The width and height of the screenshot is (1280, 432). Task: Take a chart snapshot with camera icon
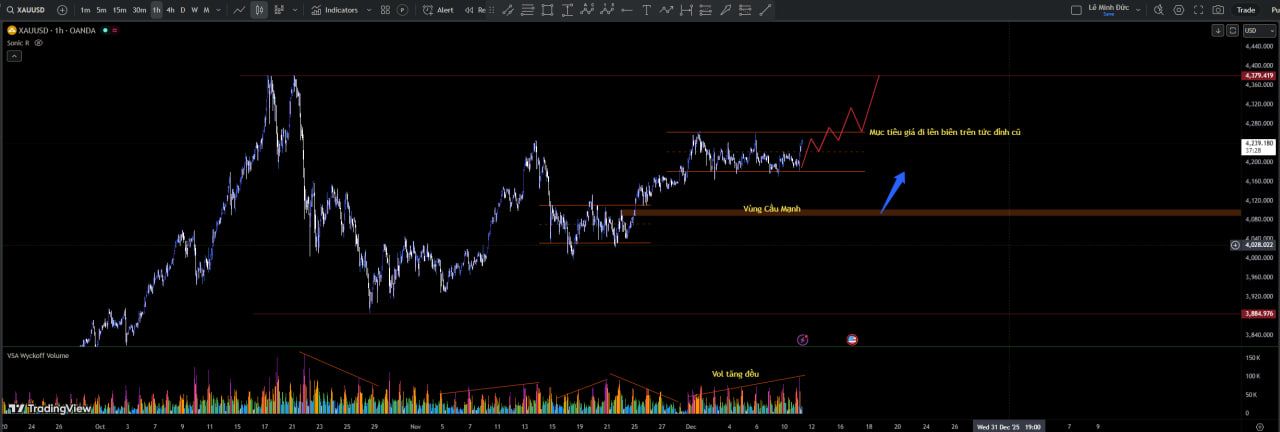pos(1217,10)
